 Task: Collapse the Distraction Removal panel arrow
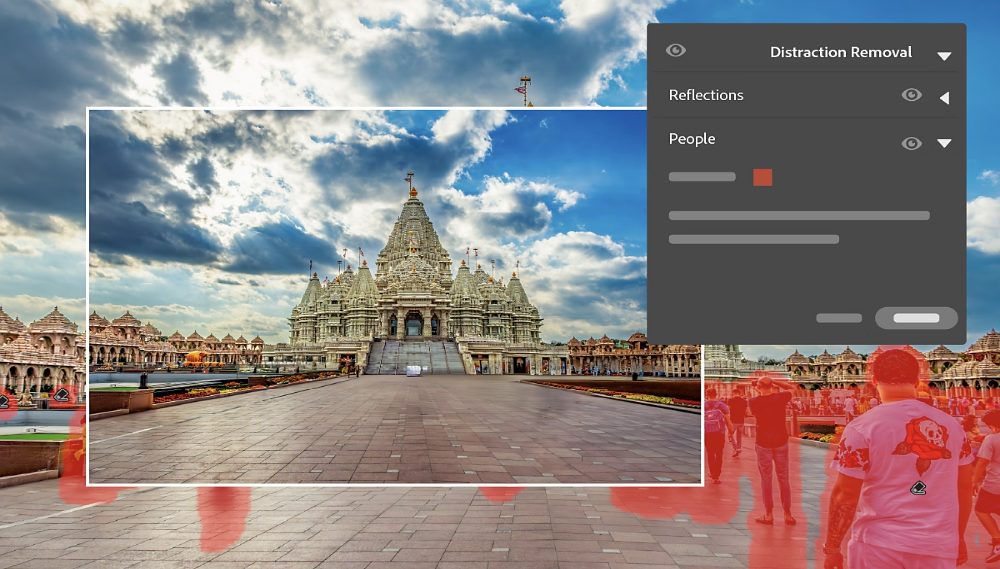click(x=944, y=56)
